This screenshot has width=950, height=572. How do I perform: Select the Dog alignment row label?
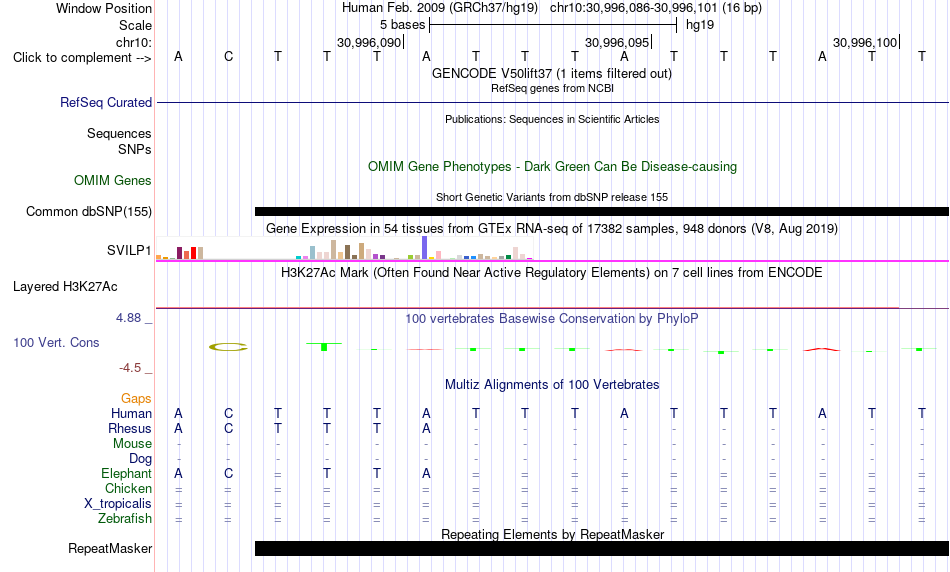click(140, 459)
